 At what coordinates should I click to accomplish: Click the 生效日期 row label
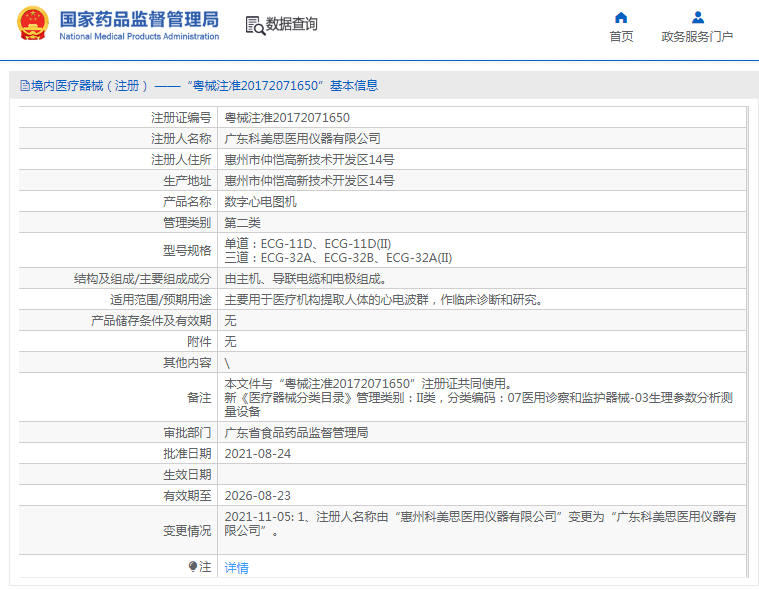187,475
